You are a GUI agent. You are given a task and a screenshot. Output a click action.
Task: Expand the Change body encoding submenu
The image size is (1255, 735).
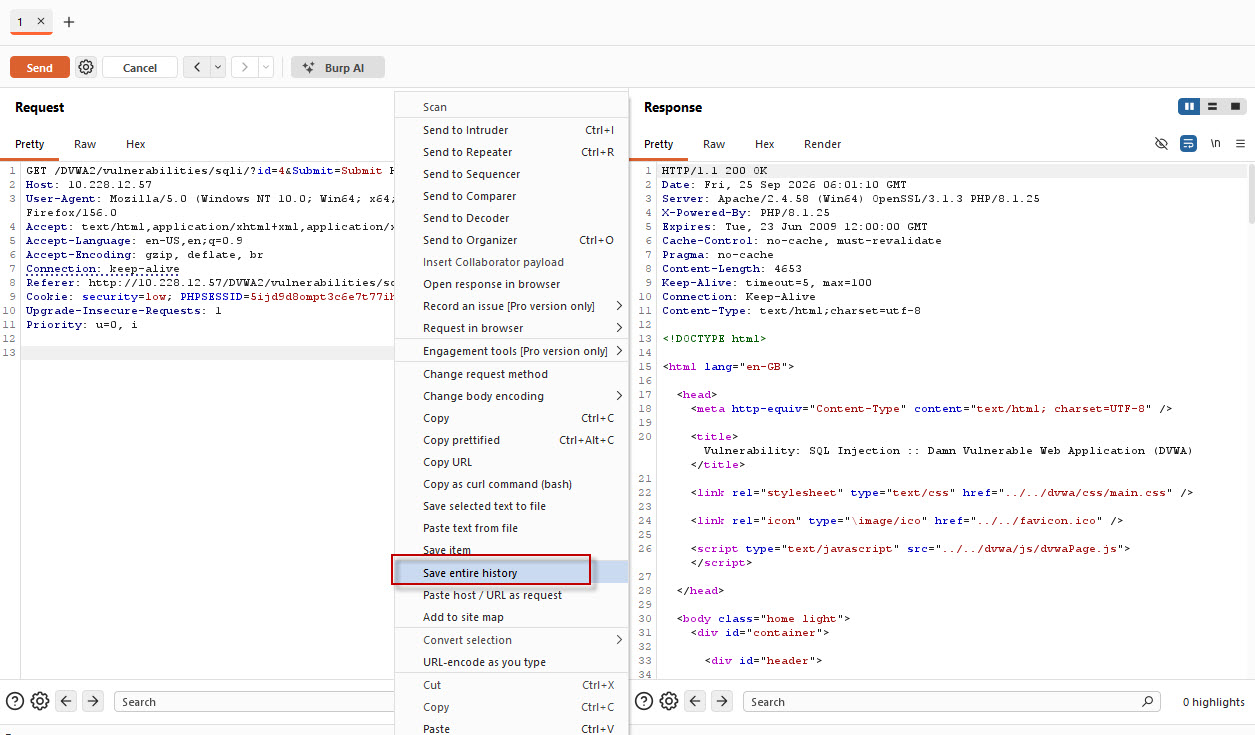click(619, 396)
